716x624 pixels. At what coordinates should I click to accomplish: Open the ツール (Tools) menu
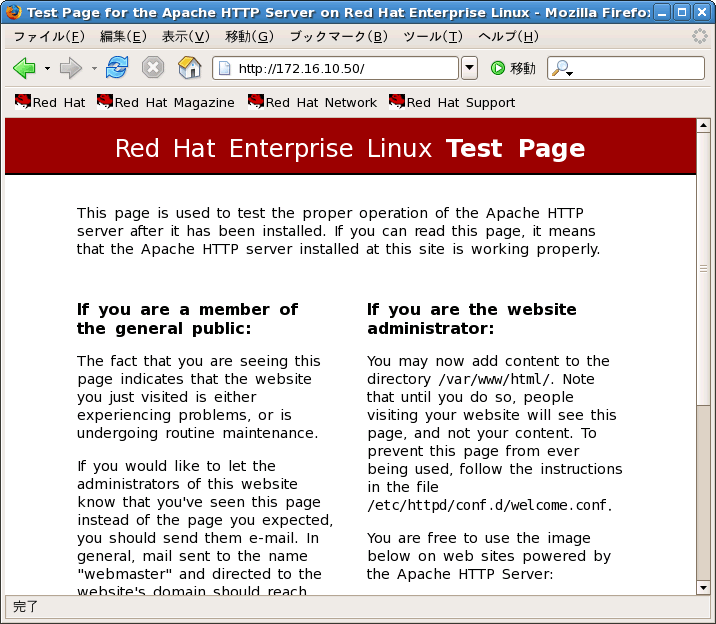pyautogui.click(x=432, y=37)
